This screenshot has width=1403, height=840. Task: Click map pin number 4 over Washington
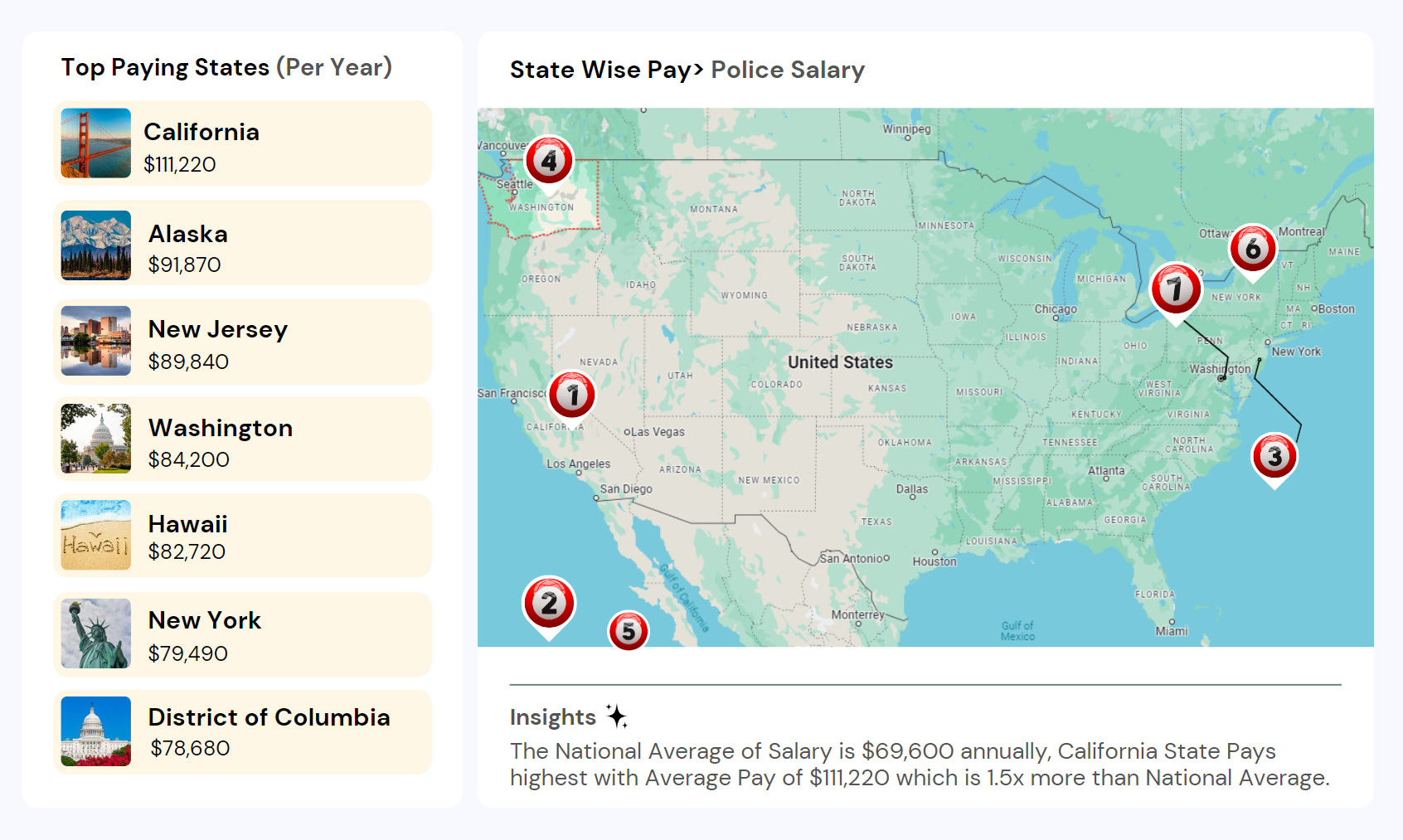tap(549, 160)
